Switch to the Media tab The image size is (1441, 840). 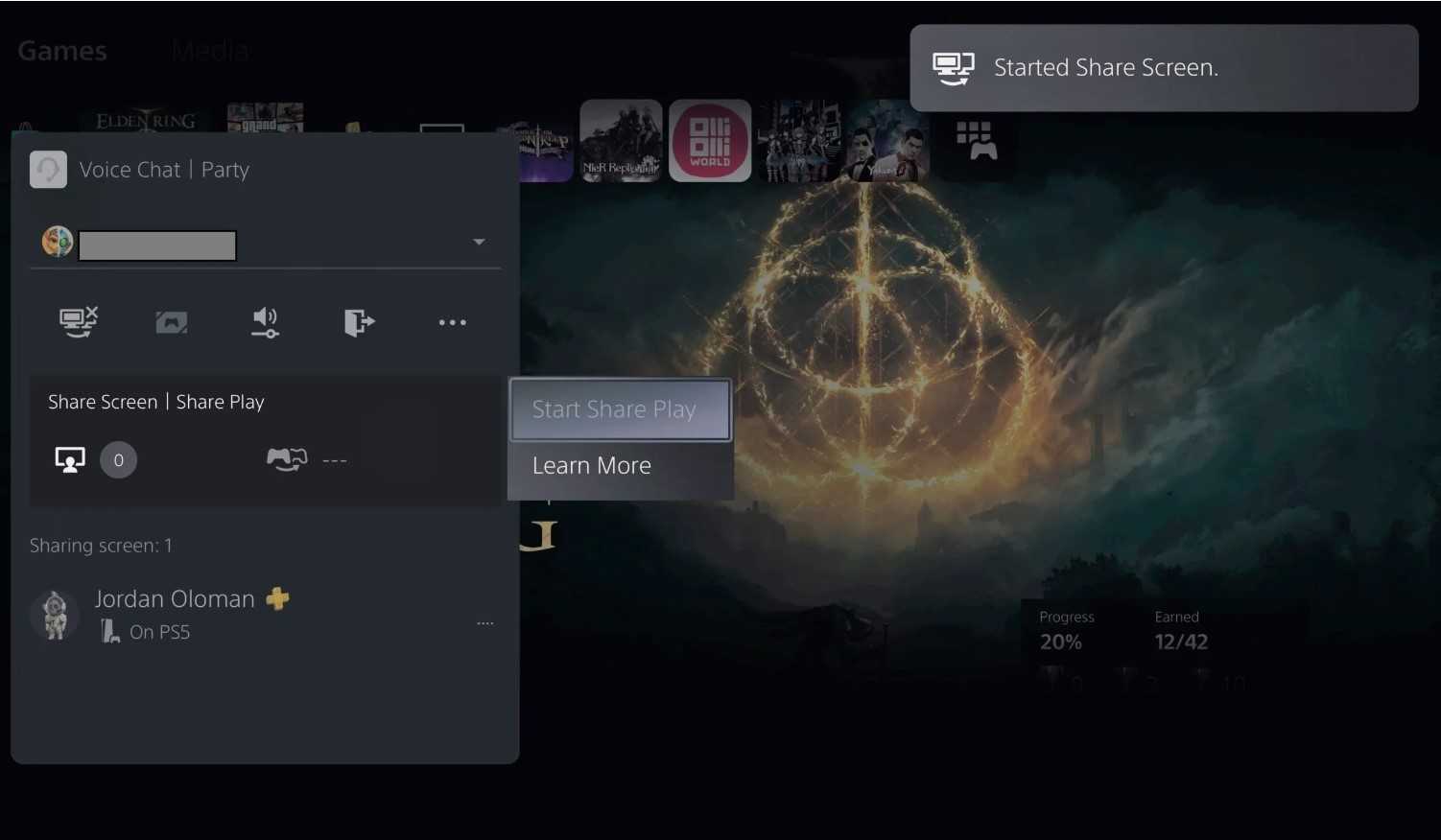click(x=210, y=51)
